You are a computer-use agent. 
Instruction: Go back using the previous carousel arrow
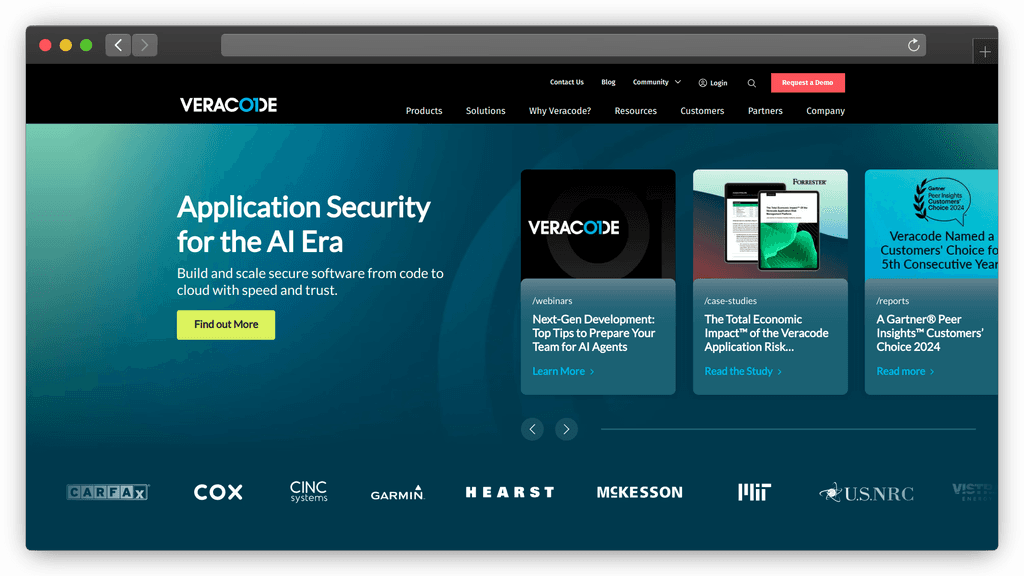pos(532,429)
